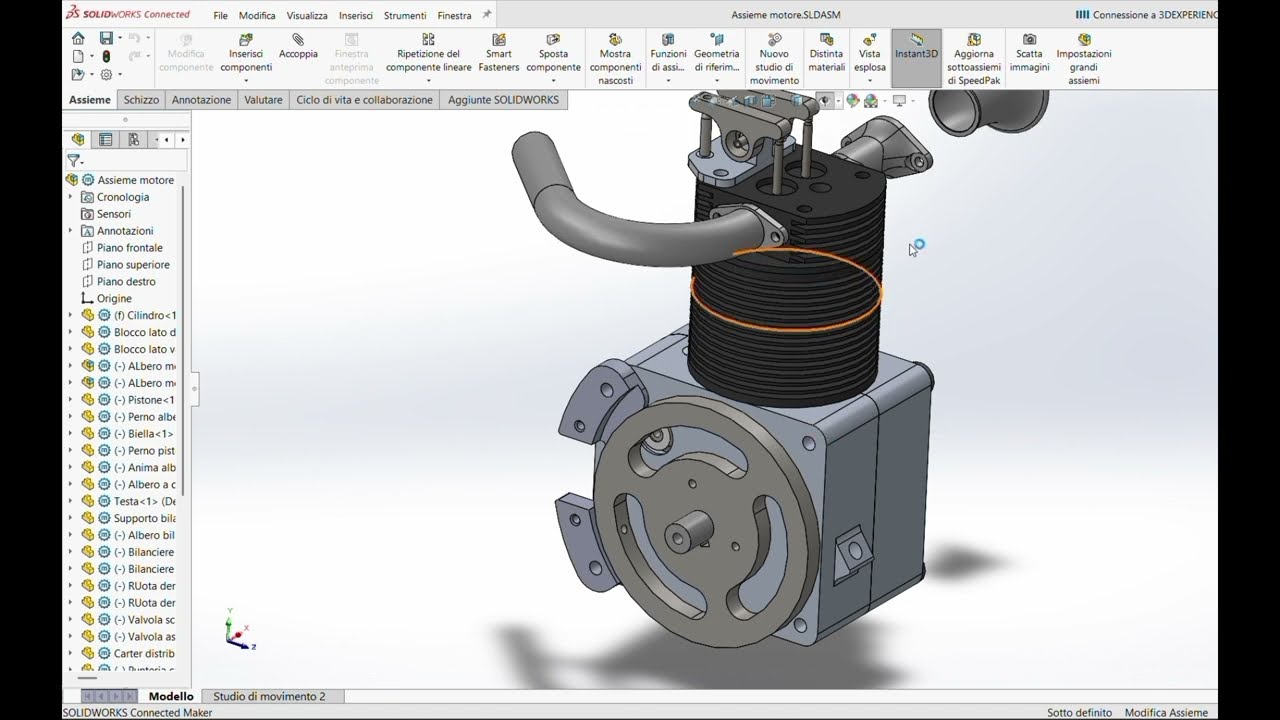Click the Save floppy disk icon
This screenshot has height=720, width=1280.
[106, 38]
